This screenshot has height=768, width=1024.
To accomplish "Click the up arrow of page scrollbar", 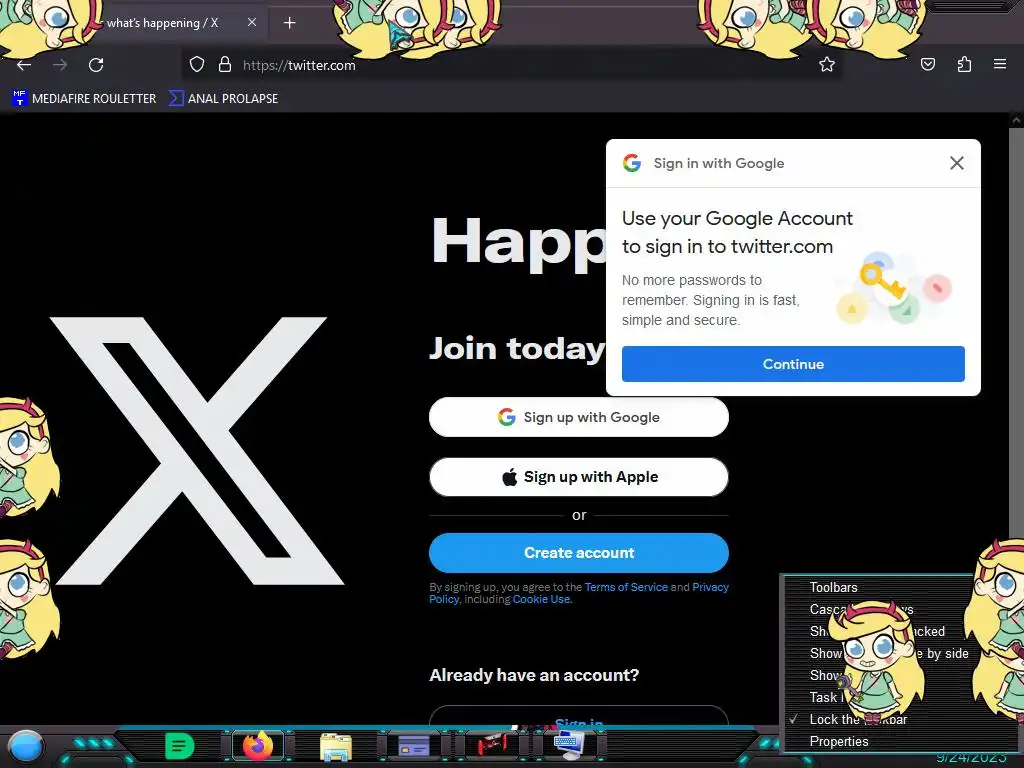I will (1016, 121).
